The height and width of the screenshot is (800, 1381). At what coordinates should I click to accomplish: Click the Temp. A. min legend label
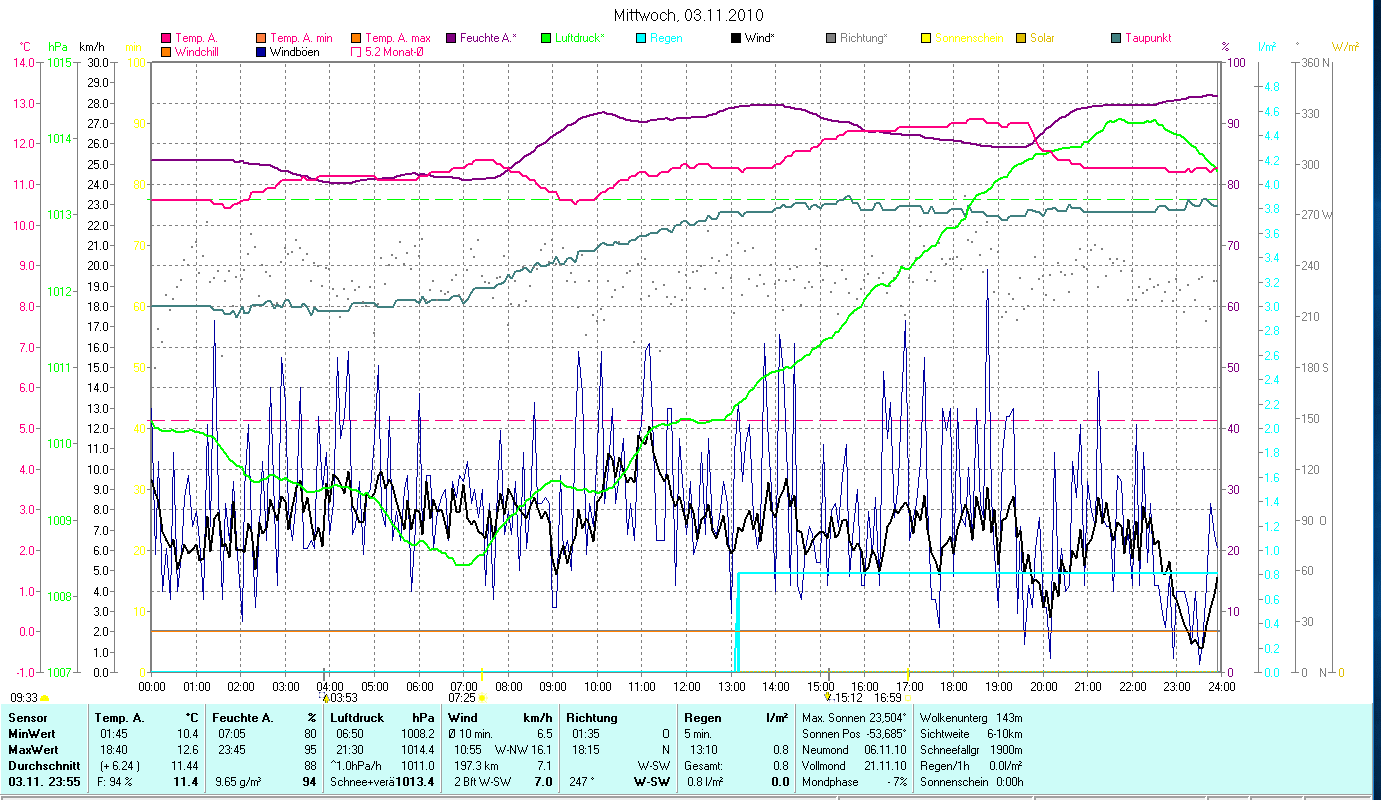[x=301, y=38]
